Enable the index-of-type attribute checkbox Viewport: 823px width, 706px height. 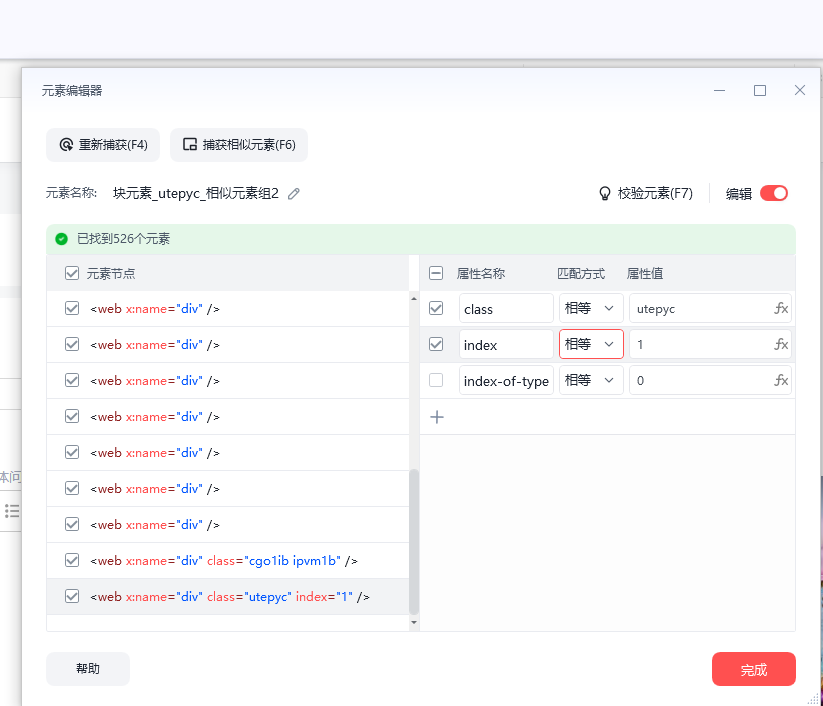[x=436, y=380]
